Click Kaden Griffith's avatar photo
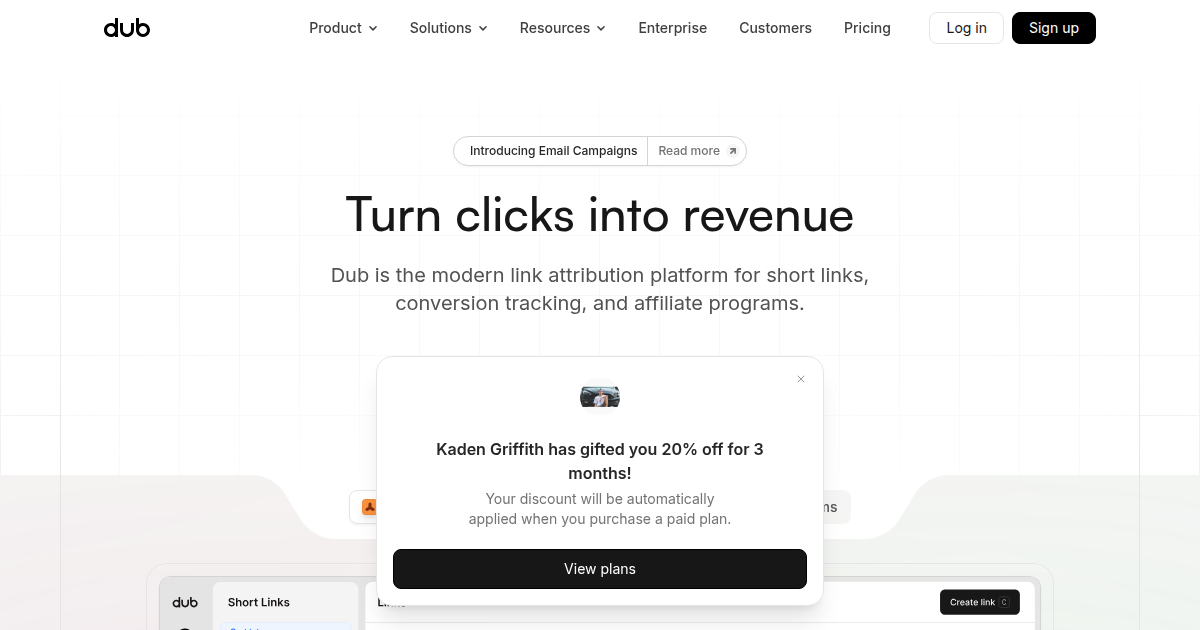This screenshot has height=630, width=1200. point(600,396)
